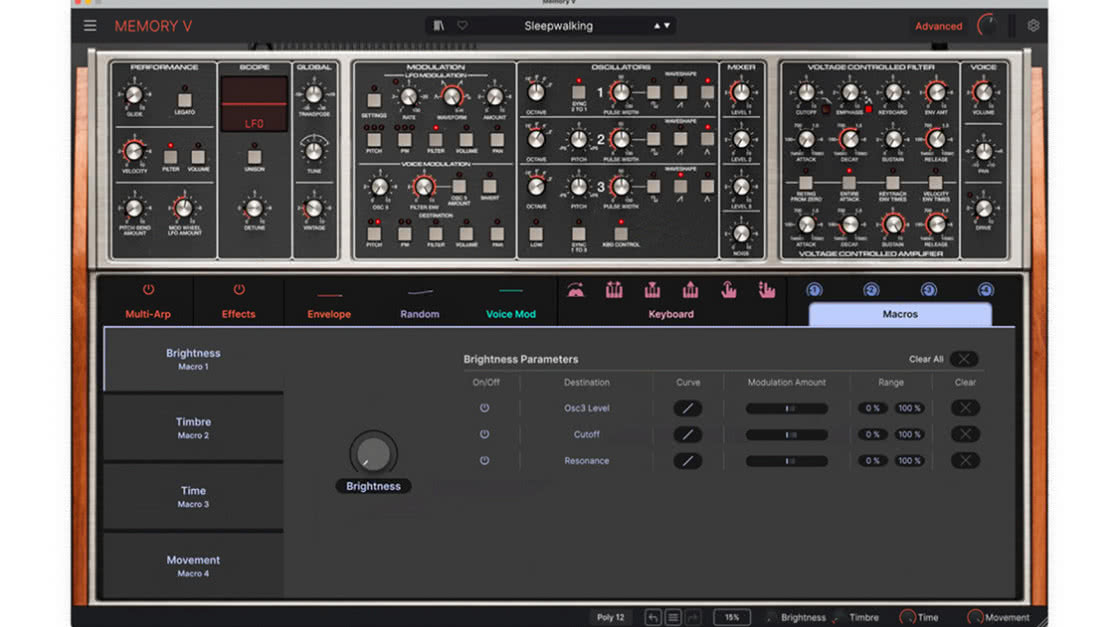Open the Poly 12 polyphony selector
This screenshot has width=1119, height=627.
click(x=610, y=618)
